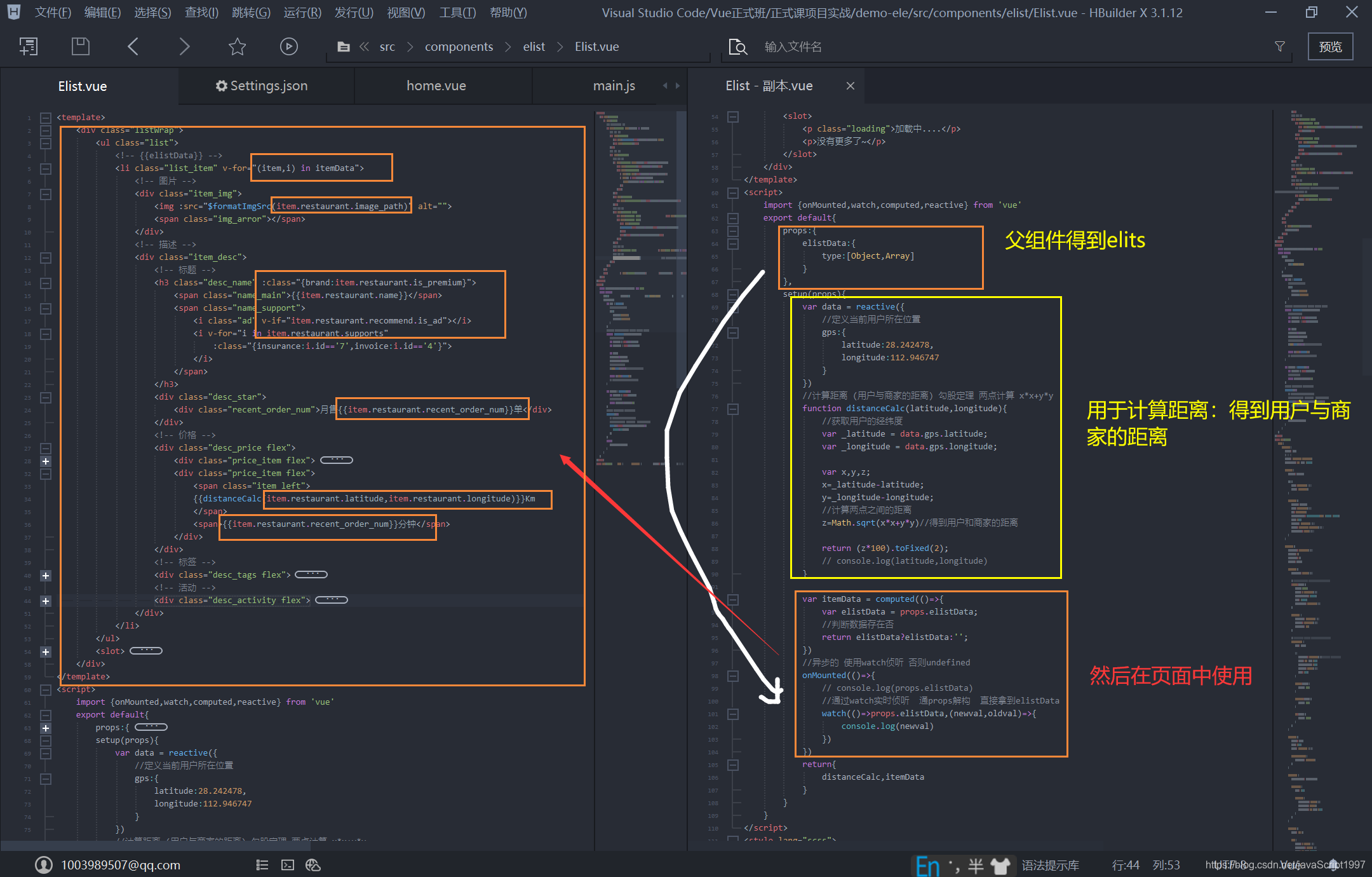
Task: Click the folder icon in breadcrumb
Action: coord(344,46)
